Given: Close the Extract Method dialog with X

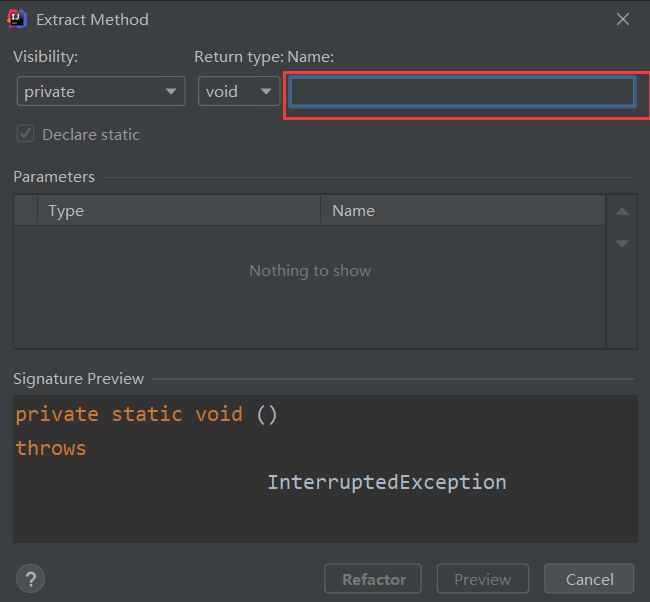Looking at the screenshot, I should 623,19.
